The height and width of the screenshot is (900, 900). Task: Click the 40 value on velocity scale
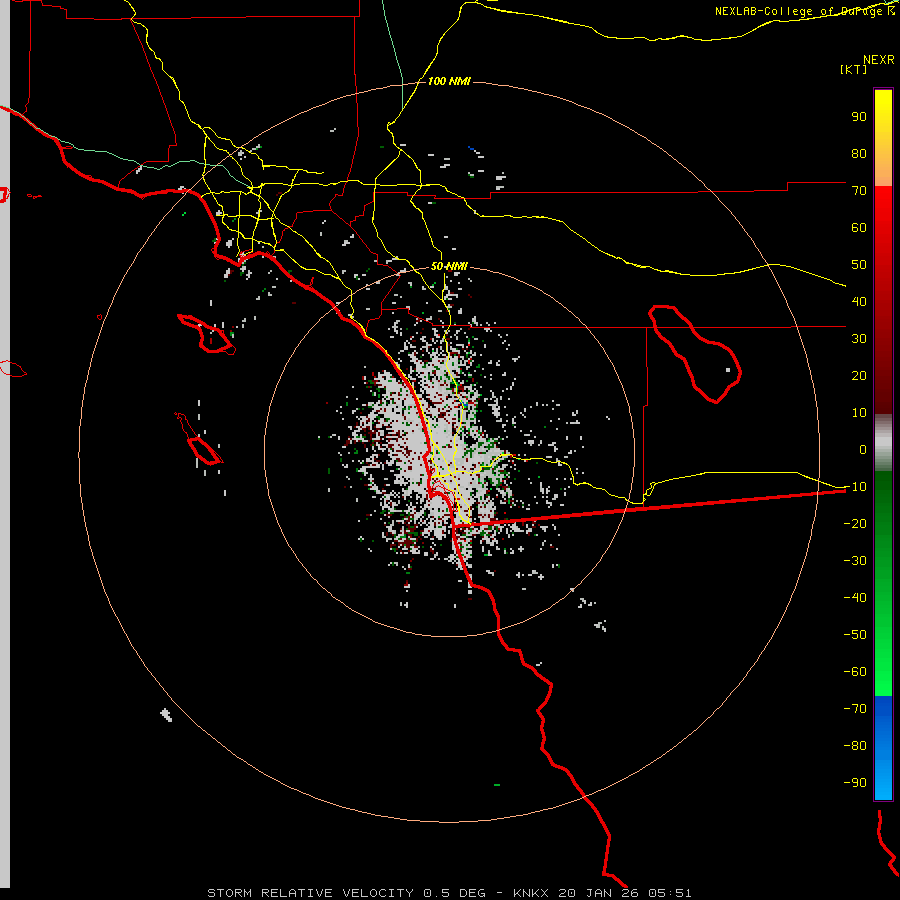[x=859, y=301]
